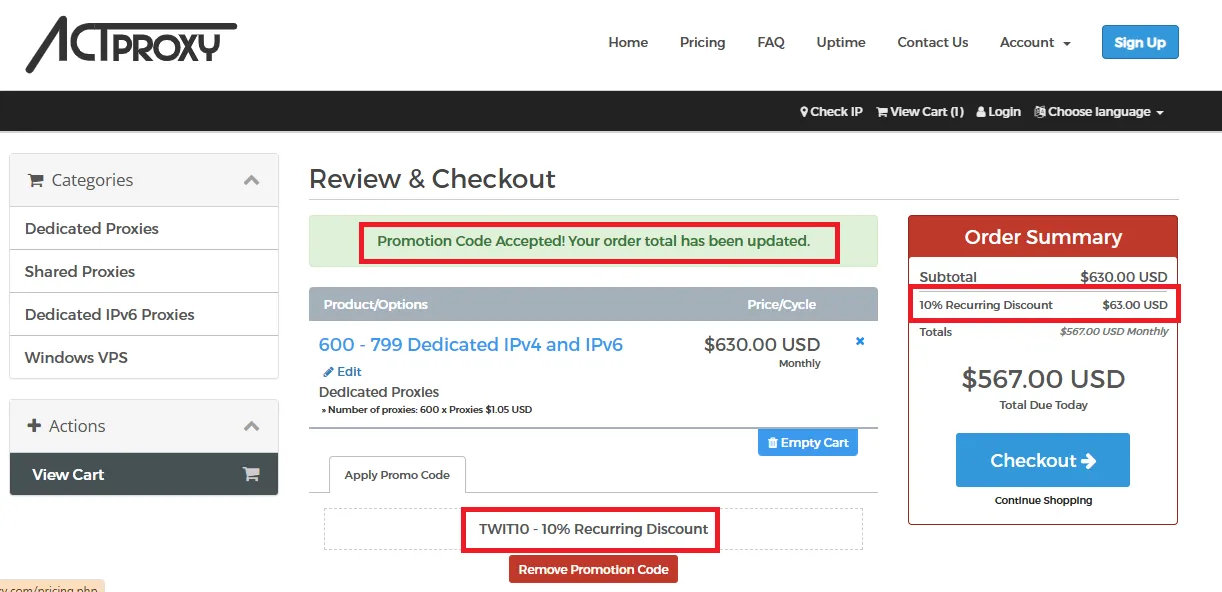This screenshot has height=592, width=1222.
Task: Click the pencil Edit icon below the product
Action: click(x=330, y=371)
